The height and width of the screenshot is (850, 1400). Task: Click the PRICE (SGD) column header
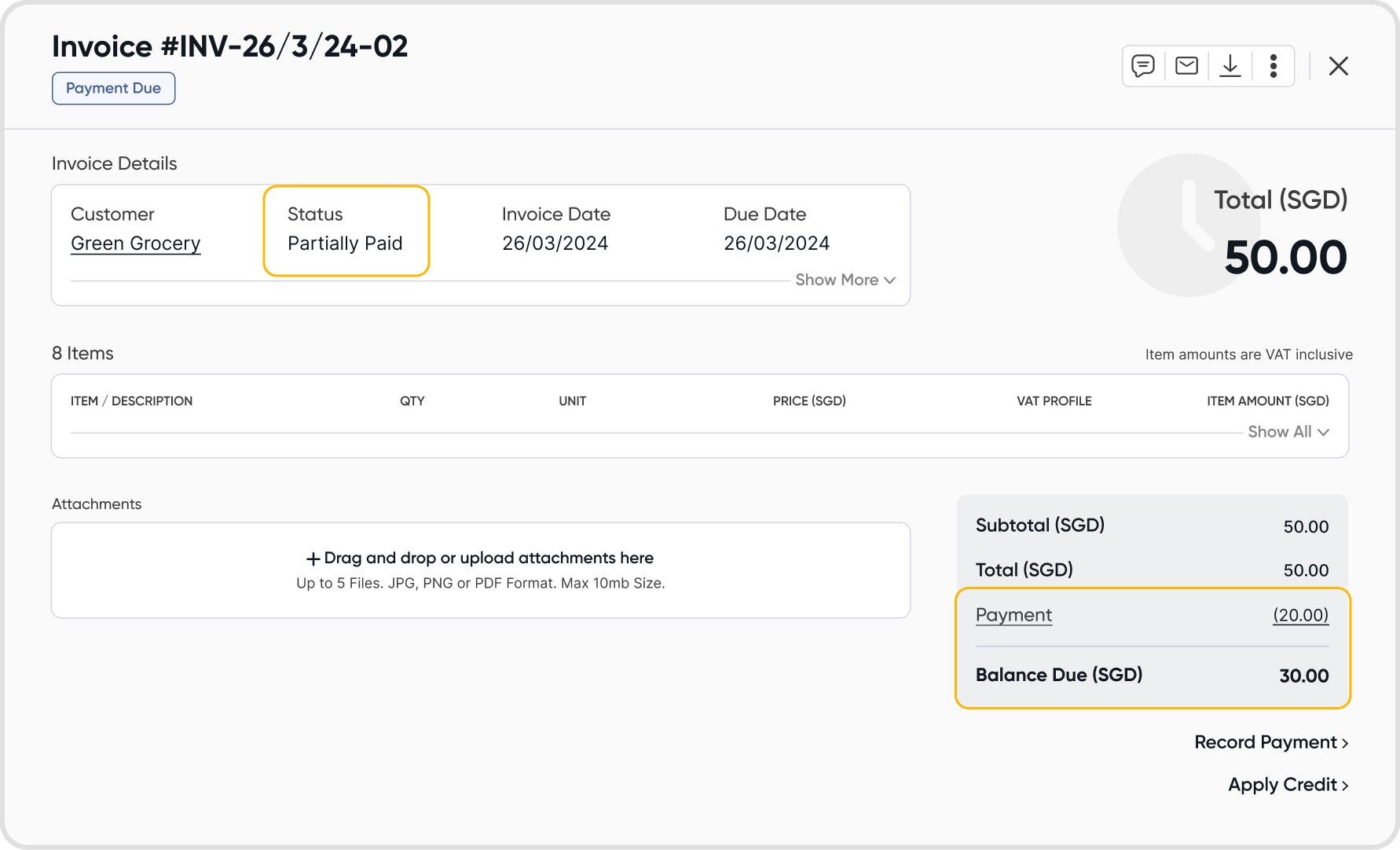[x=809, y=401]
